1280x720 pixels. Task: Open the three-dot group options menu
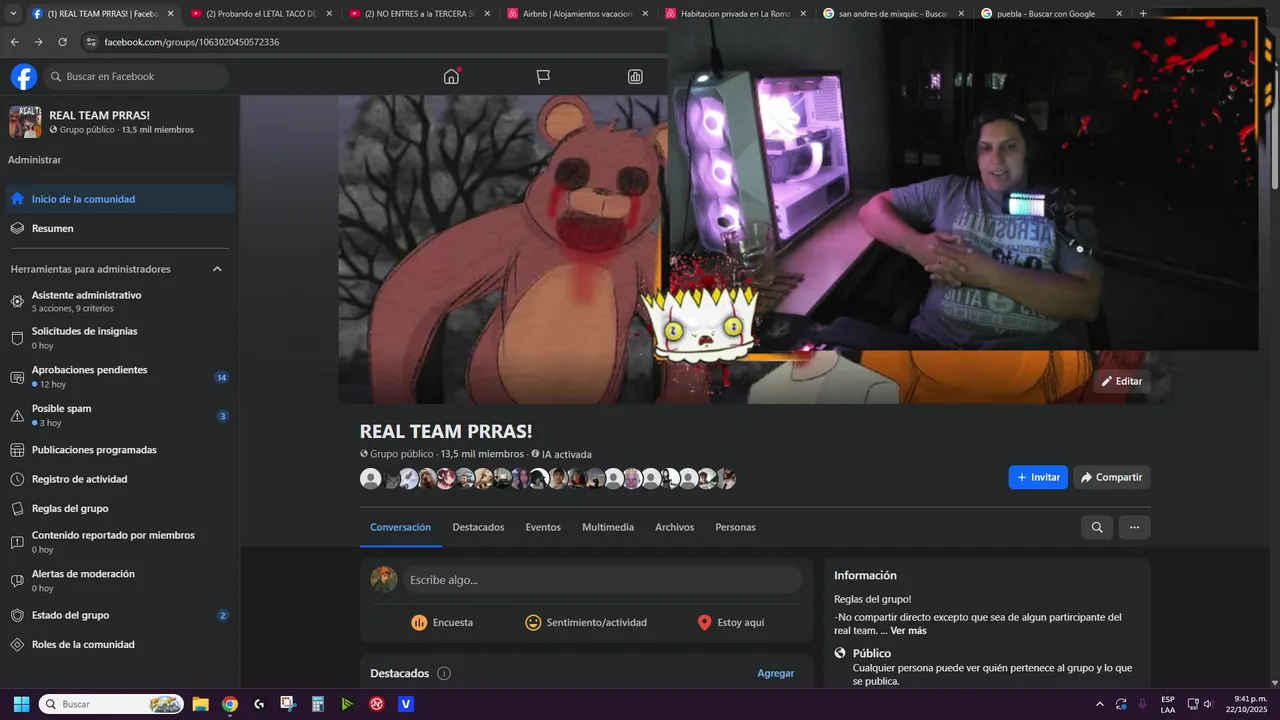point(1134,527)
